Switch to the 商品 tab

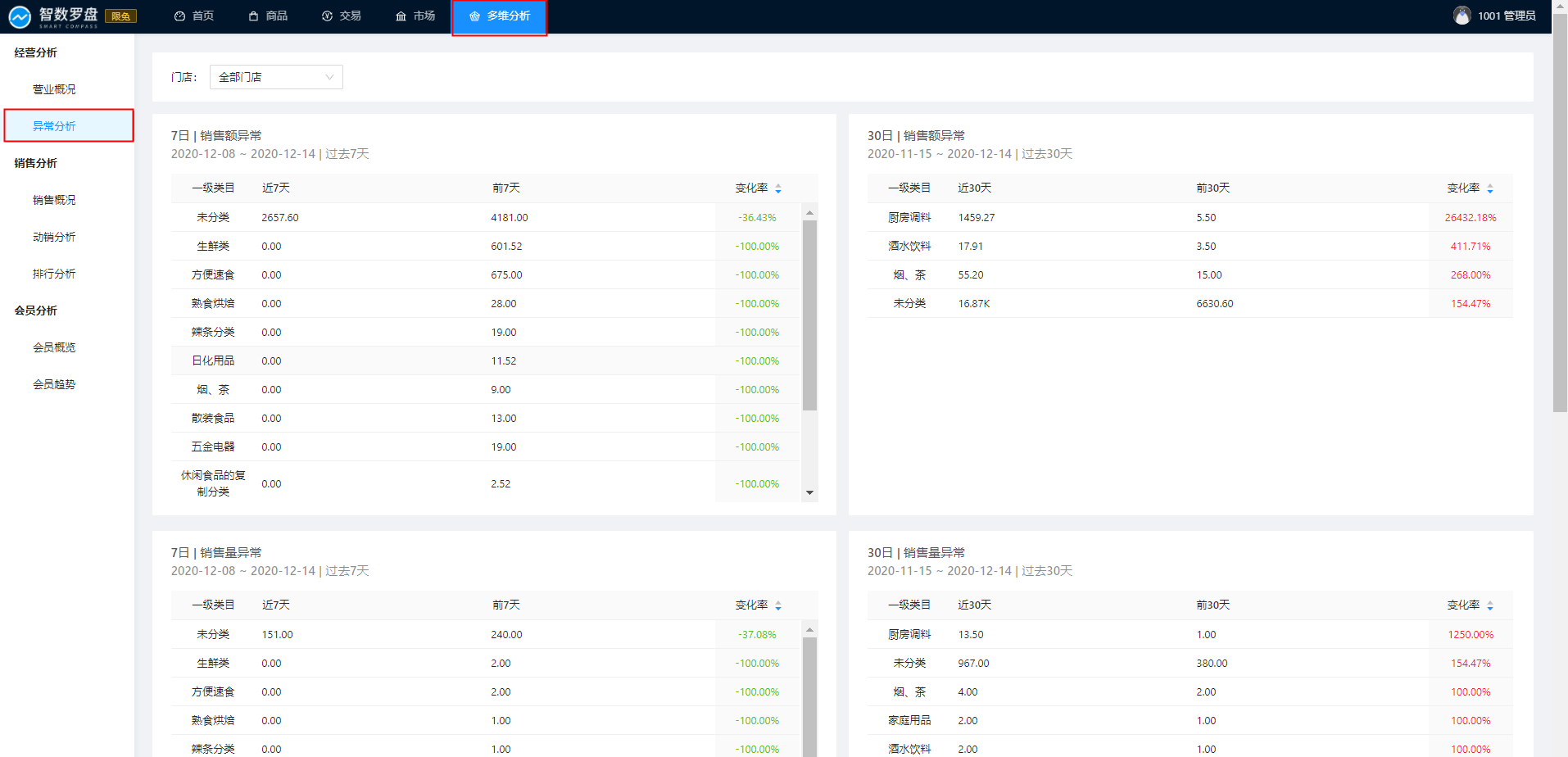pos(268,16)
